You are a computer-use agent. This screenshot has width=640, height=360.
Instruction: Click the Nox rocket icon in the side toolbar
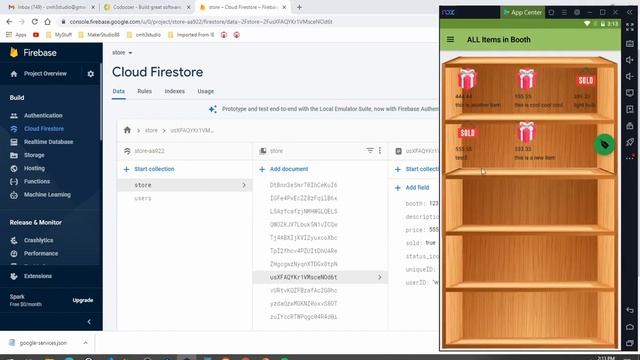(x=630, y=142)
